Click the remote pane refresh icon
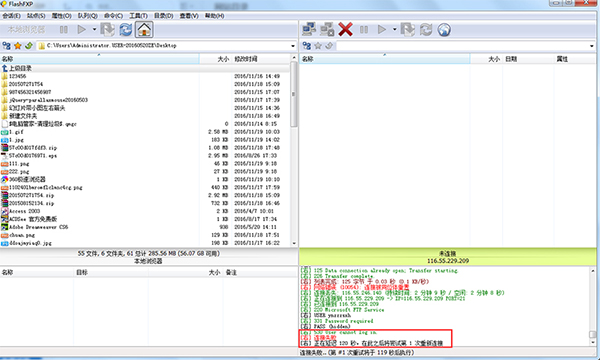Image resolution: width=600 pixels, height=360 pixels. (426, 29)
